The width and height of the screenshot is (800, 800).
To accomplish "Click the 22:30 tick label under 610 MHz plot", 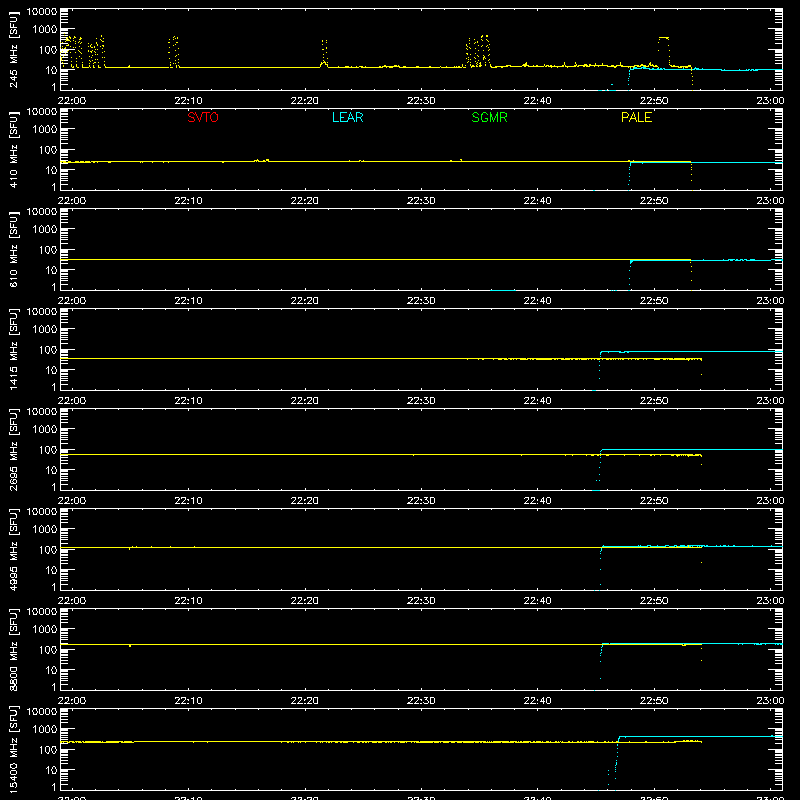I will pyautogui.click(x=421, y=301).
